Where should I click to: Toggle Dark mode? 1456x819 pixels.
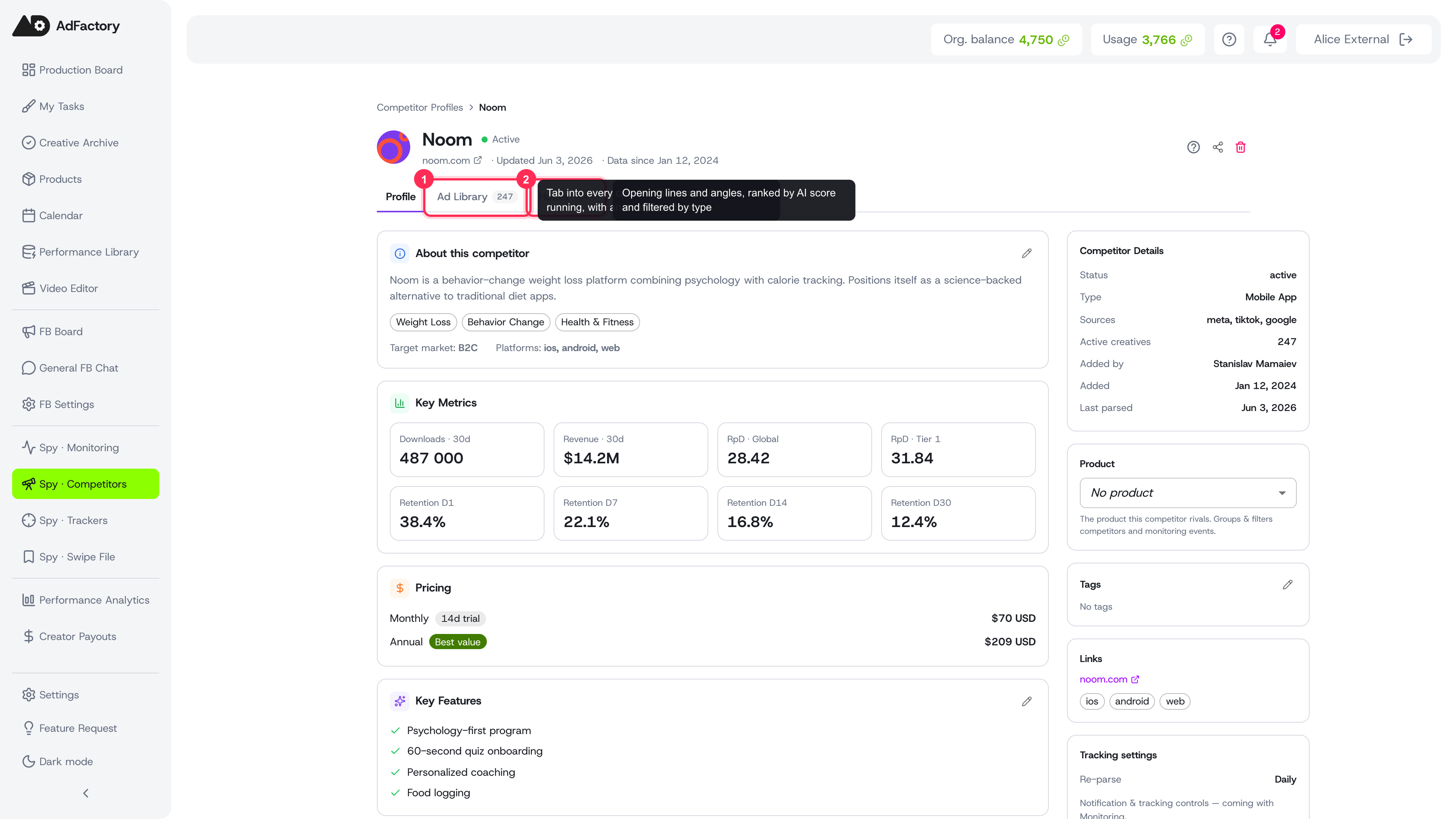tap(85, 761)
